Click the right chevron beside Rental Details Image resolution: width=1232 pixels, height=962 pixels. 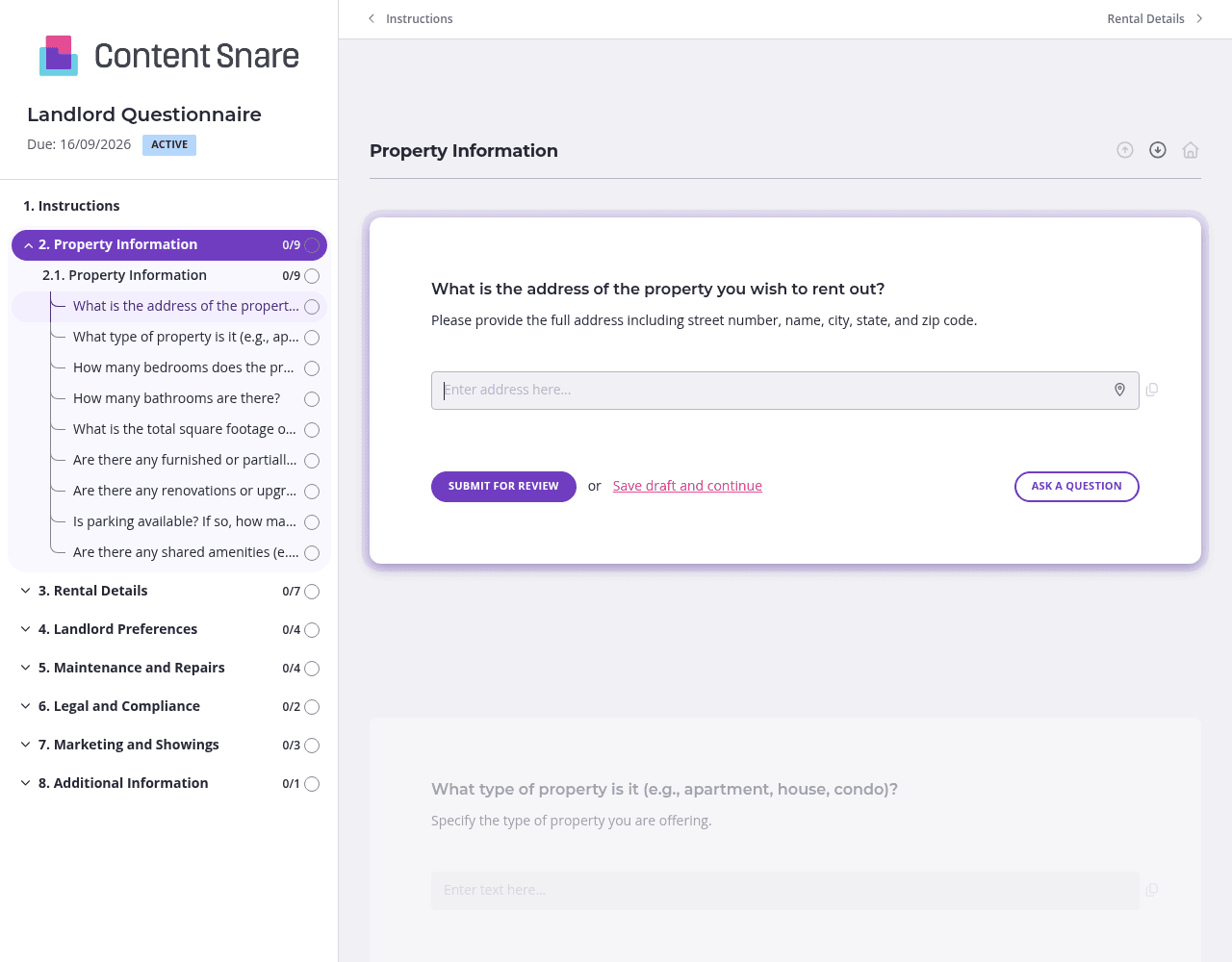[1199, 18]
